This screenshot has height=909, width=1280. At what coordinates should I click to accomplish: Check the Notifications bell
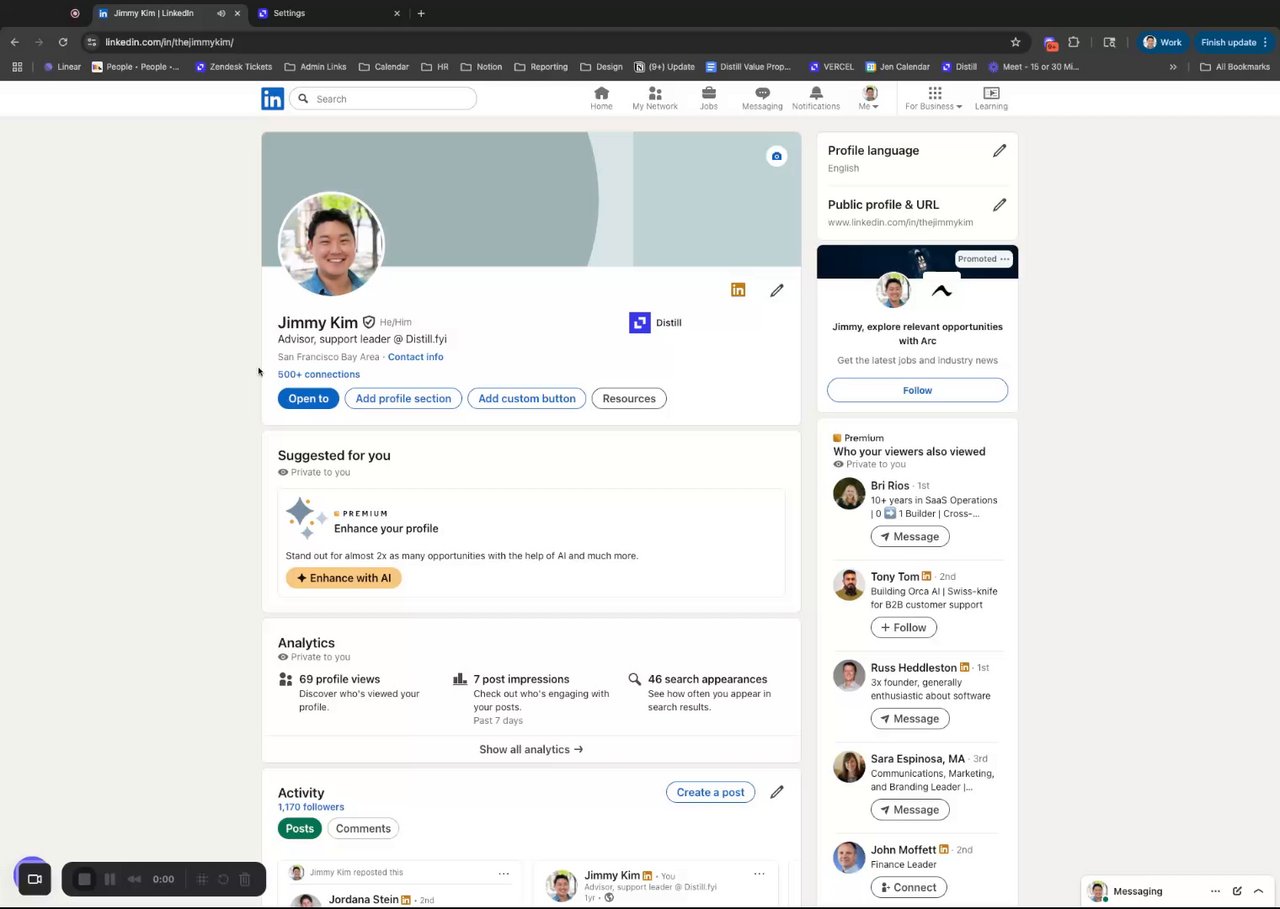pos(816,98)
